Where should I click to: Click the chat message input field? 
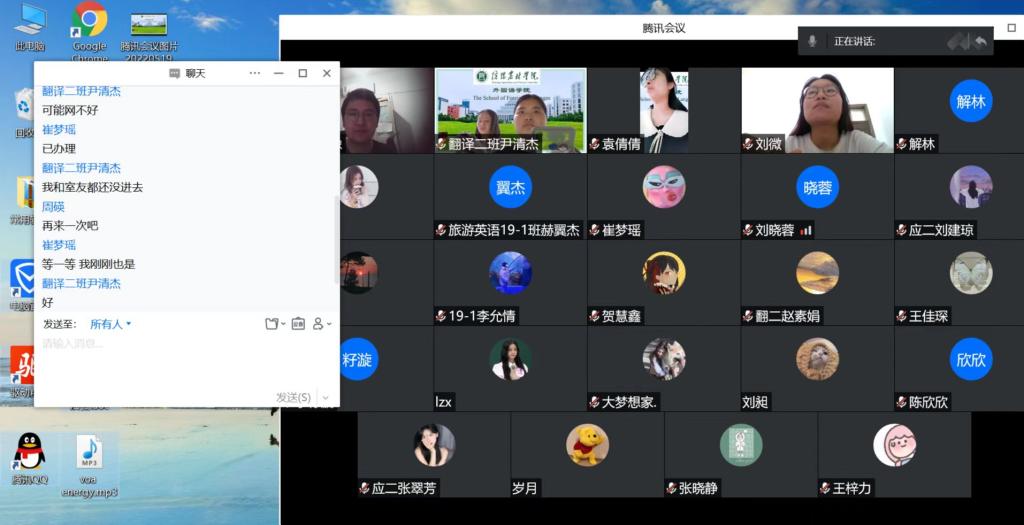(x=180, y=360)
